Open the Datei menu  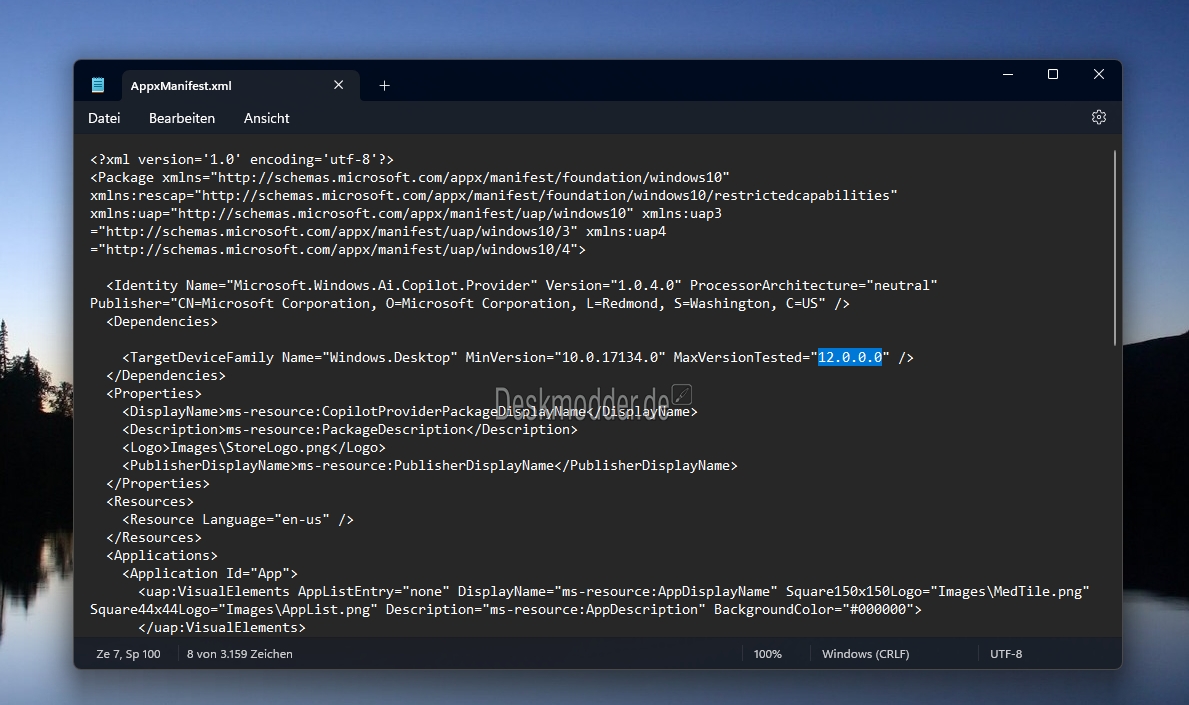[104, 118]
